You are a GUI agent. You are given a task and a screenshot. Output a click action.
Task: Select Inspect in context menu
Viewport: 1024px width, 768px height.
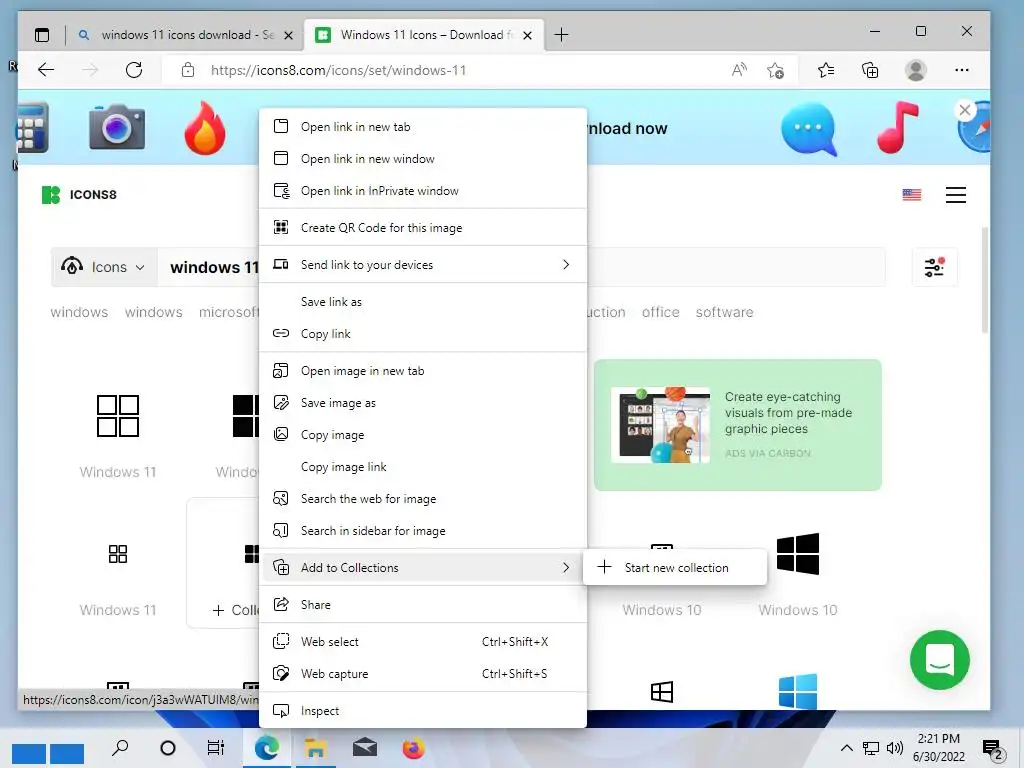(423, 711)
